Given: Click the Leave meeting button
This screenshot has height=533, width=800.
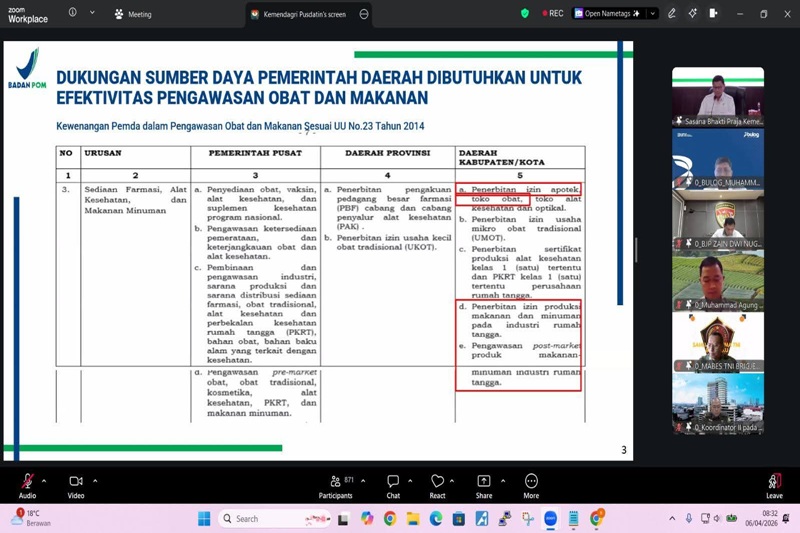Looking at the screenshot, I should point(774,483).
